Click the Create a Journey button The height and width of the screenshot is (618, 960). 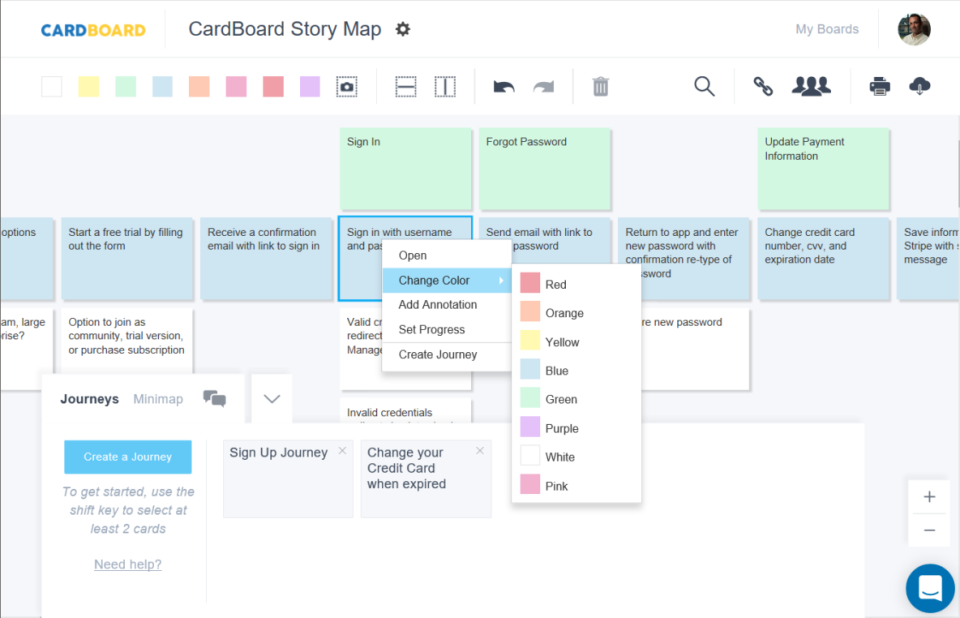(x=127, y=456)
